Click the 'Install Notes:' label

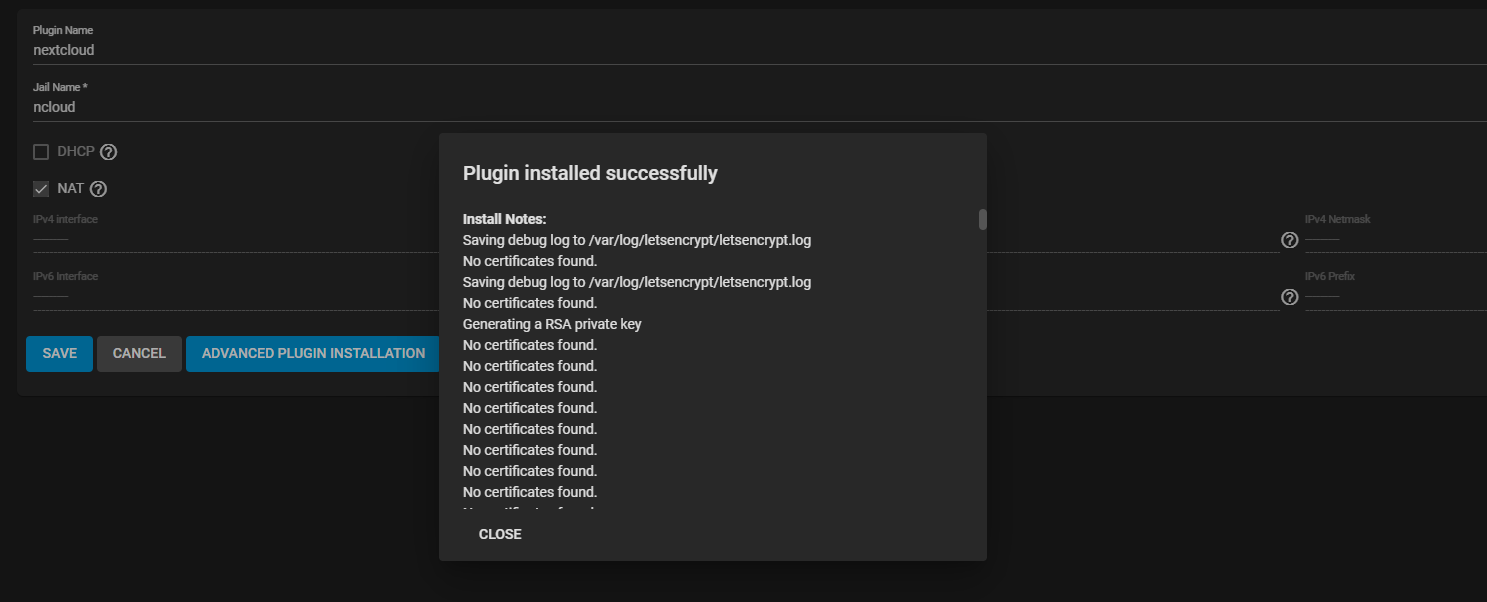(504, 218)
